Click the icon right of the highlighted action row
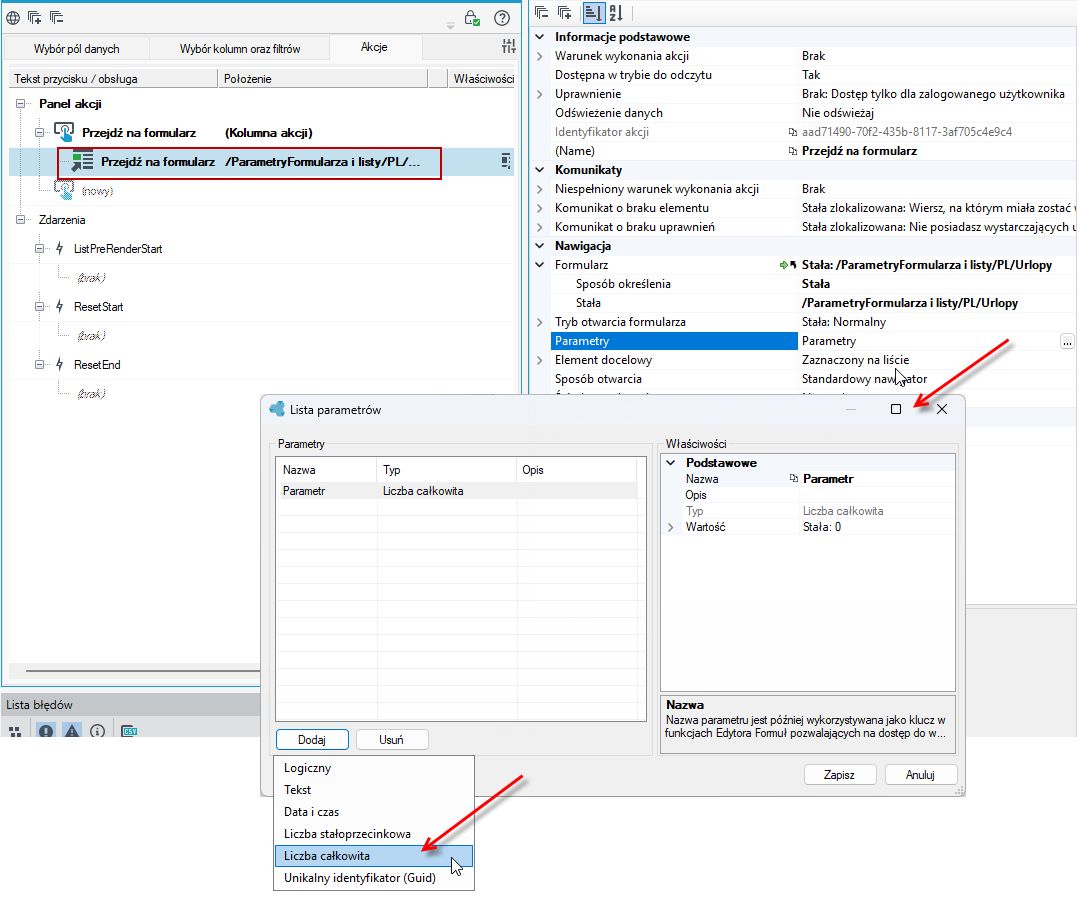1077x920 pixels. pyautogui.click(x=506, y=161)
